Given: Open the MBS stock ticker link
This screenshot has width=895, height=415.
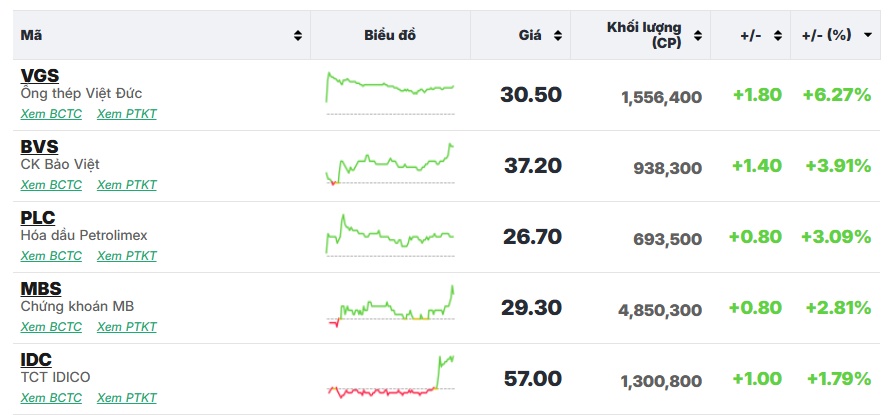Looking at the screenshot, I should pyautogui.click(x=40, y=288).
